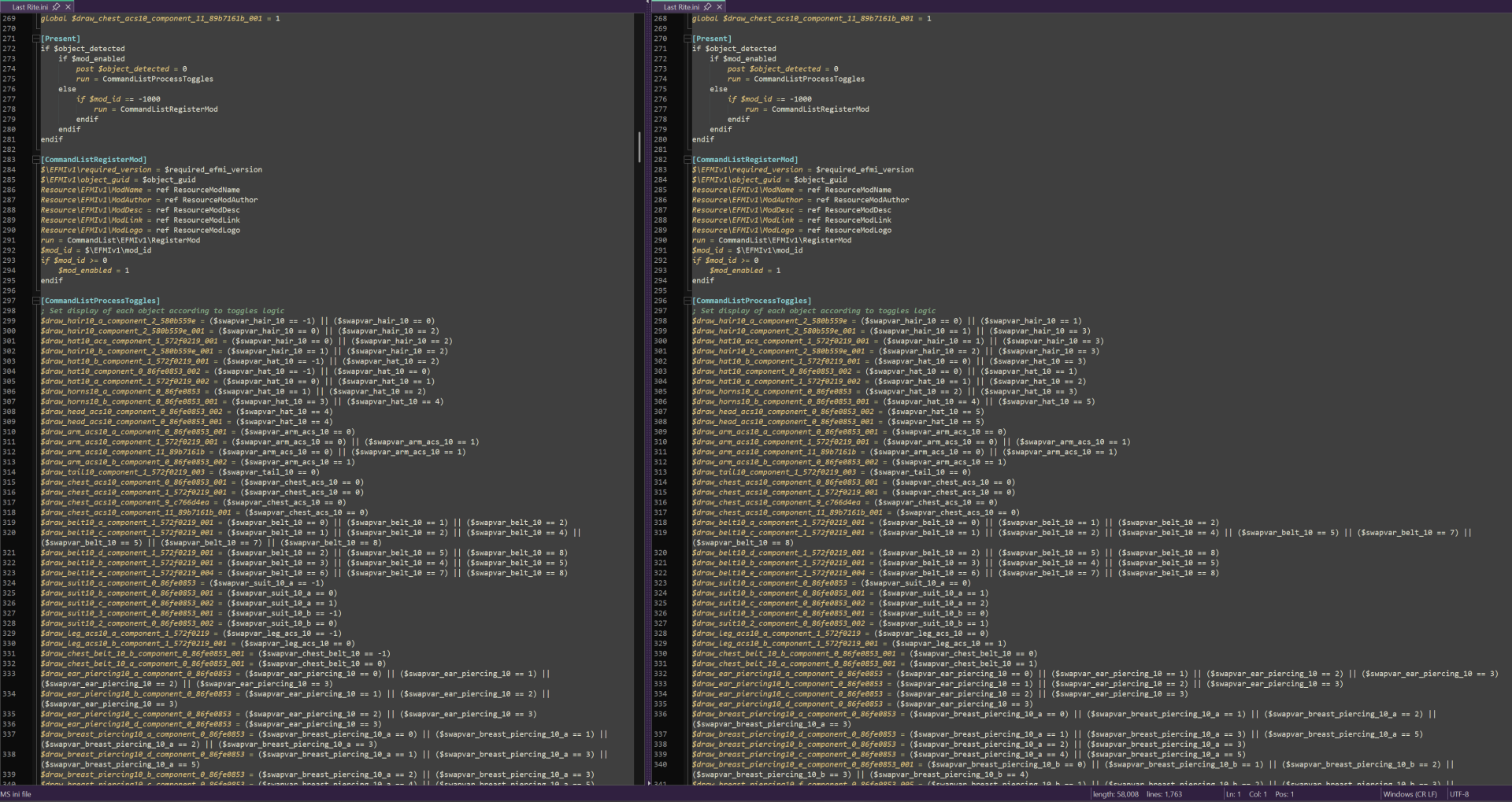Viewport: 1512px width, 802px height.
Task: Click '$mod_id = $\EFMIv1\mod_id' in the right pane
Action: coord(747,250)
